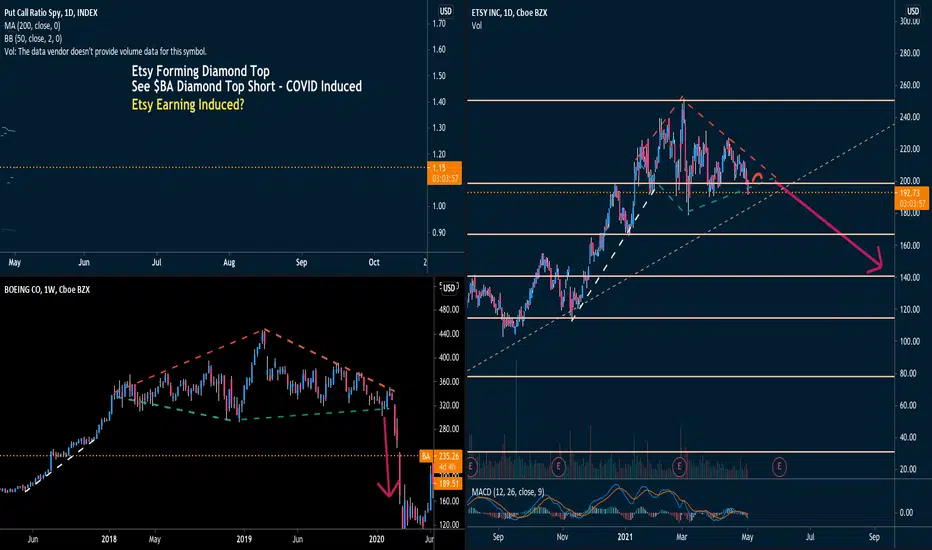Click the 440.00 value on Boeing price axis
The height and width of the screenshot is (550, 932).
coord(449,334)
